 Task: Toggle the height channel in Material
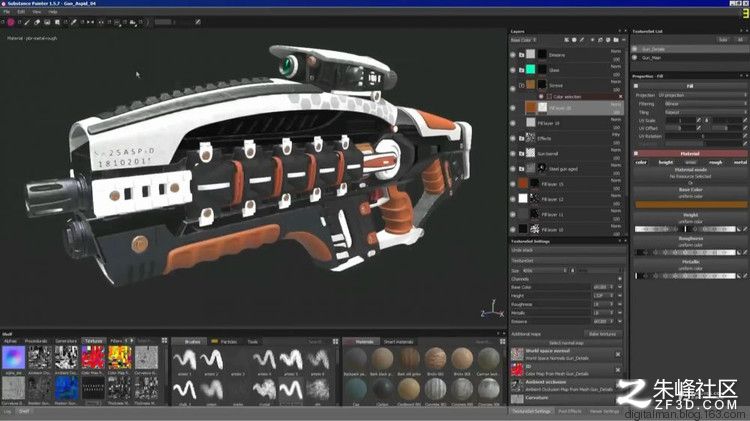(665, 163)
